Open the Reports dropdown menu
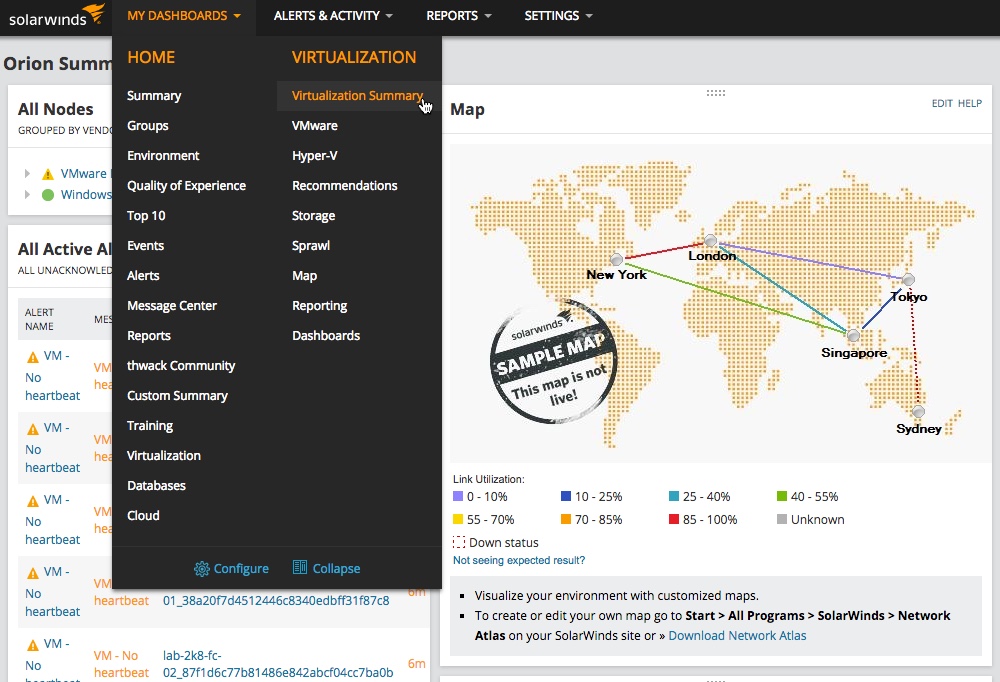1000x682 pixels. coord(459,15)
